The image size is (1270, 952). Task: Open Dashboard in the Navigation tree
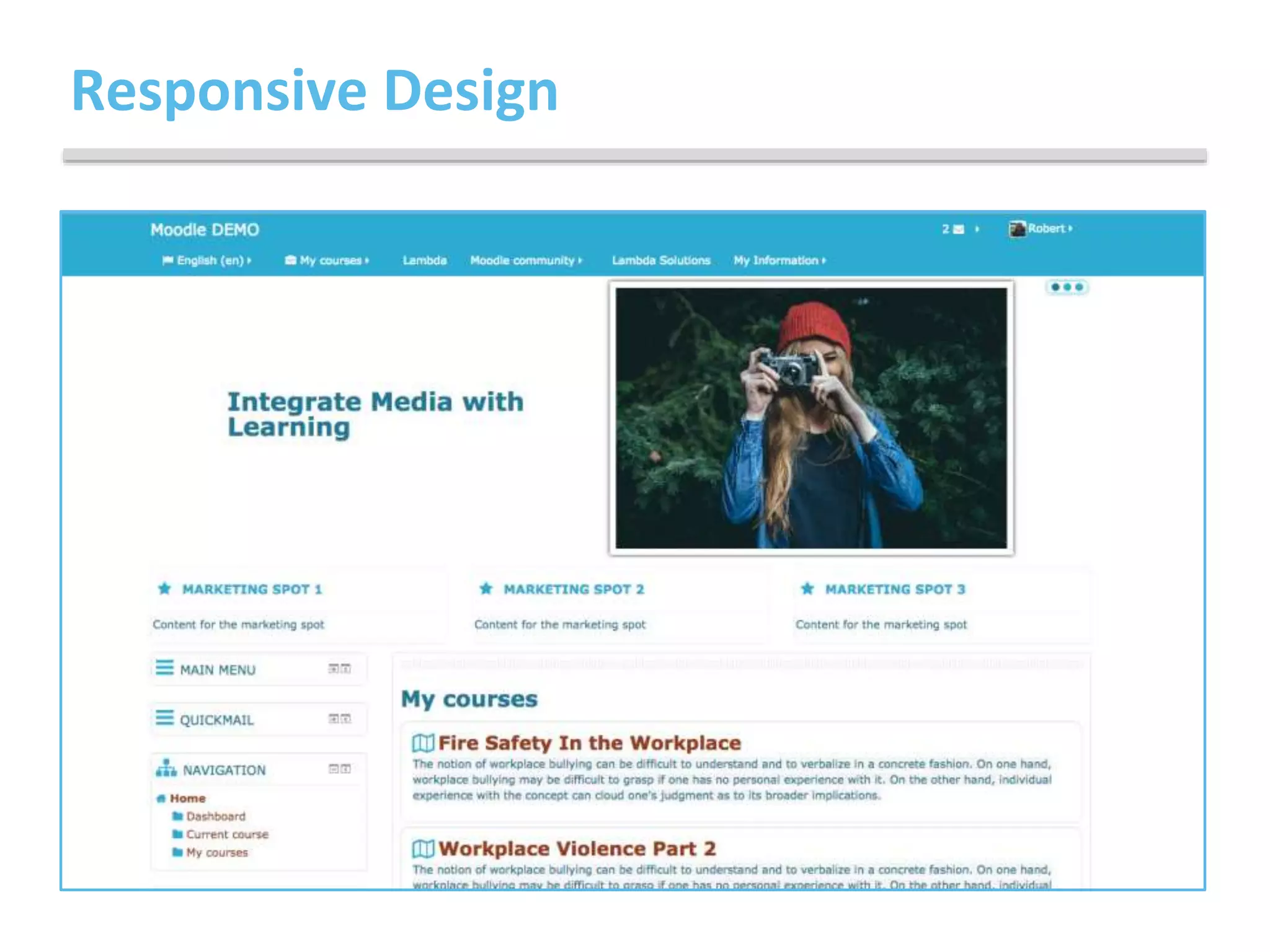216,816
